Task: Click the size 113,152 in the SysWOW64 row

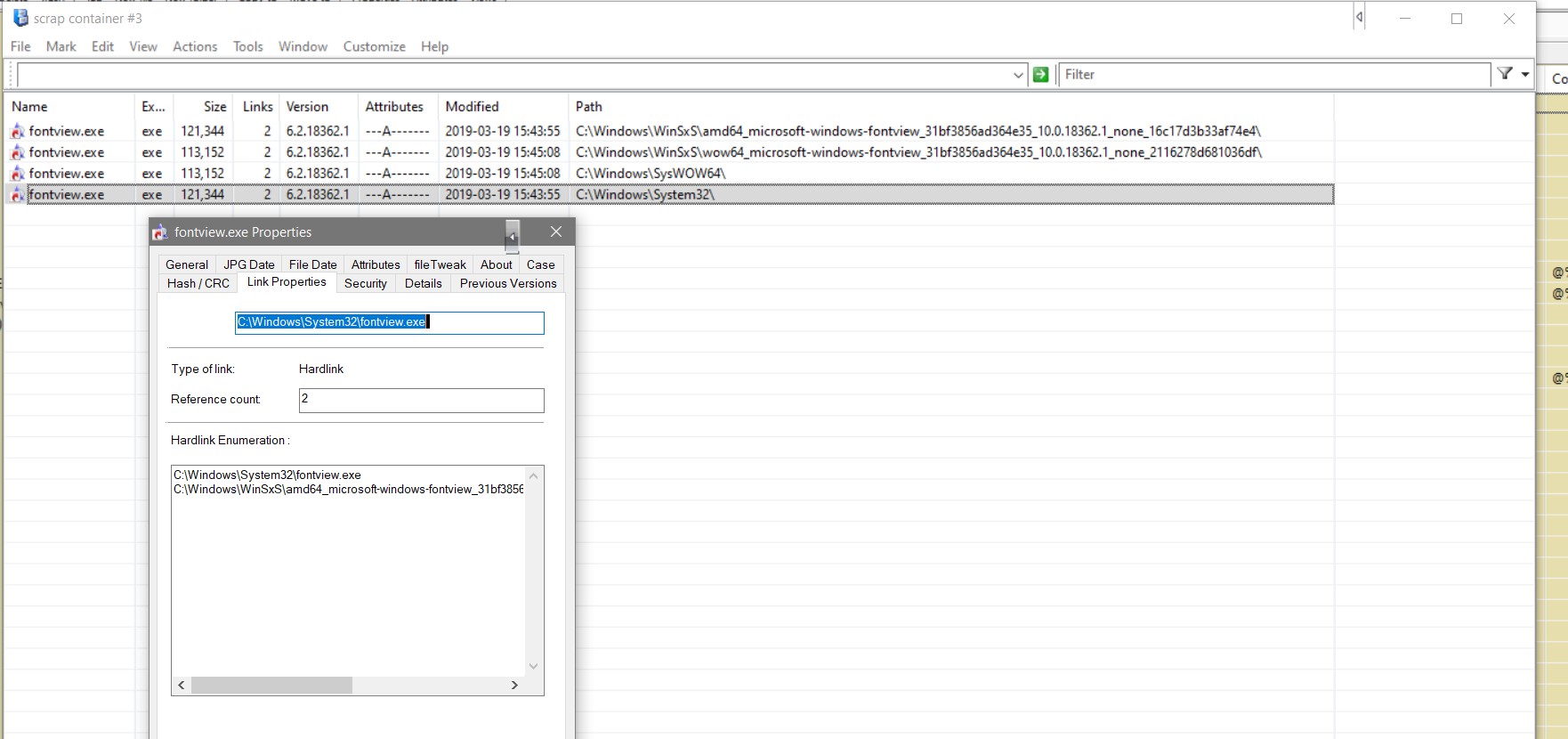Action: (203, 174)
